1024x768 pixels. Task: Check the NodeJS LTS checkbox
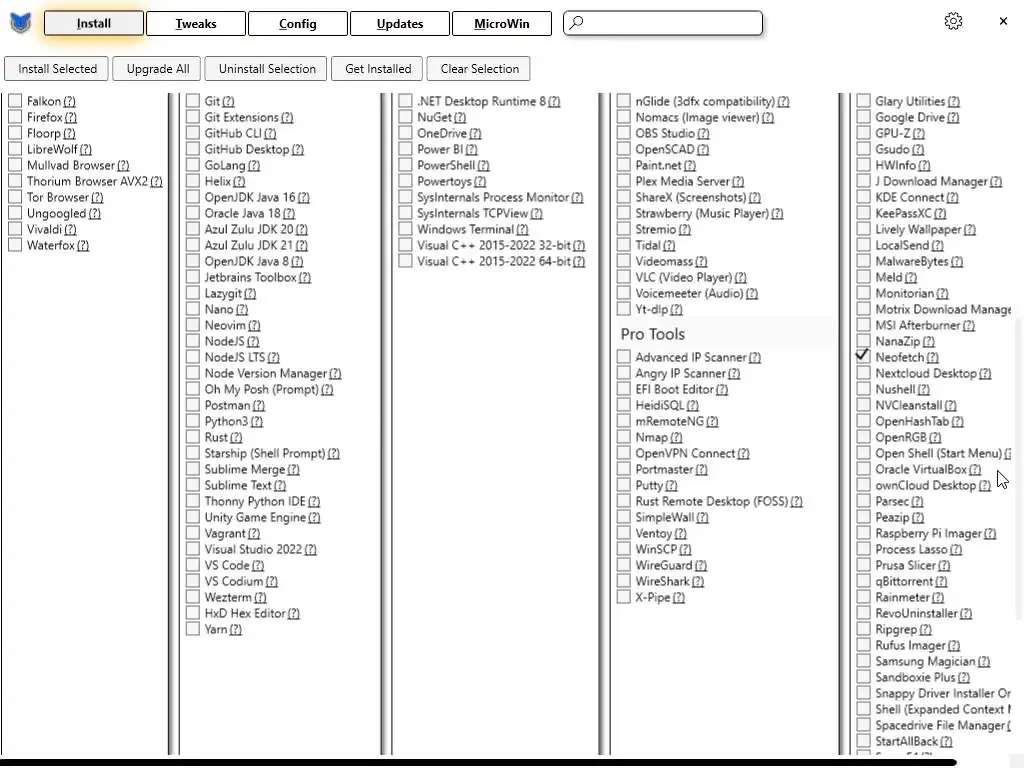coord(193,357)
